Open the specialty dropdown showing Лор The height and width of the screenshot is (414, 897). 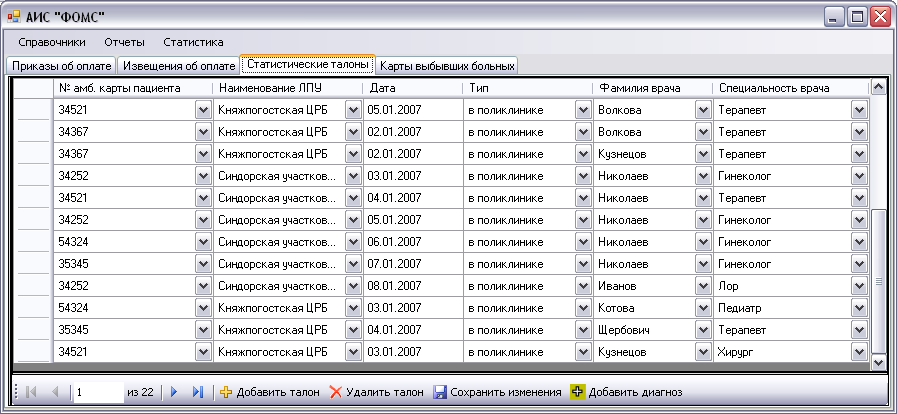[859, 286]
